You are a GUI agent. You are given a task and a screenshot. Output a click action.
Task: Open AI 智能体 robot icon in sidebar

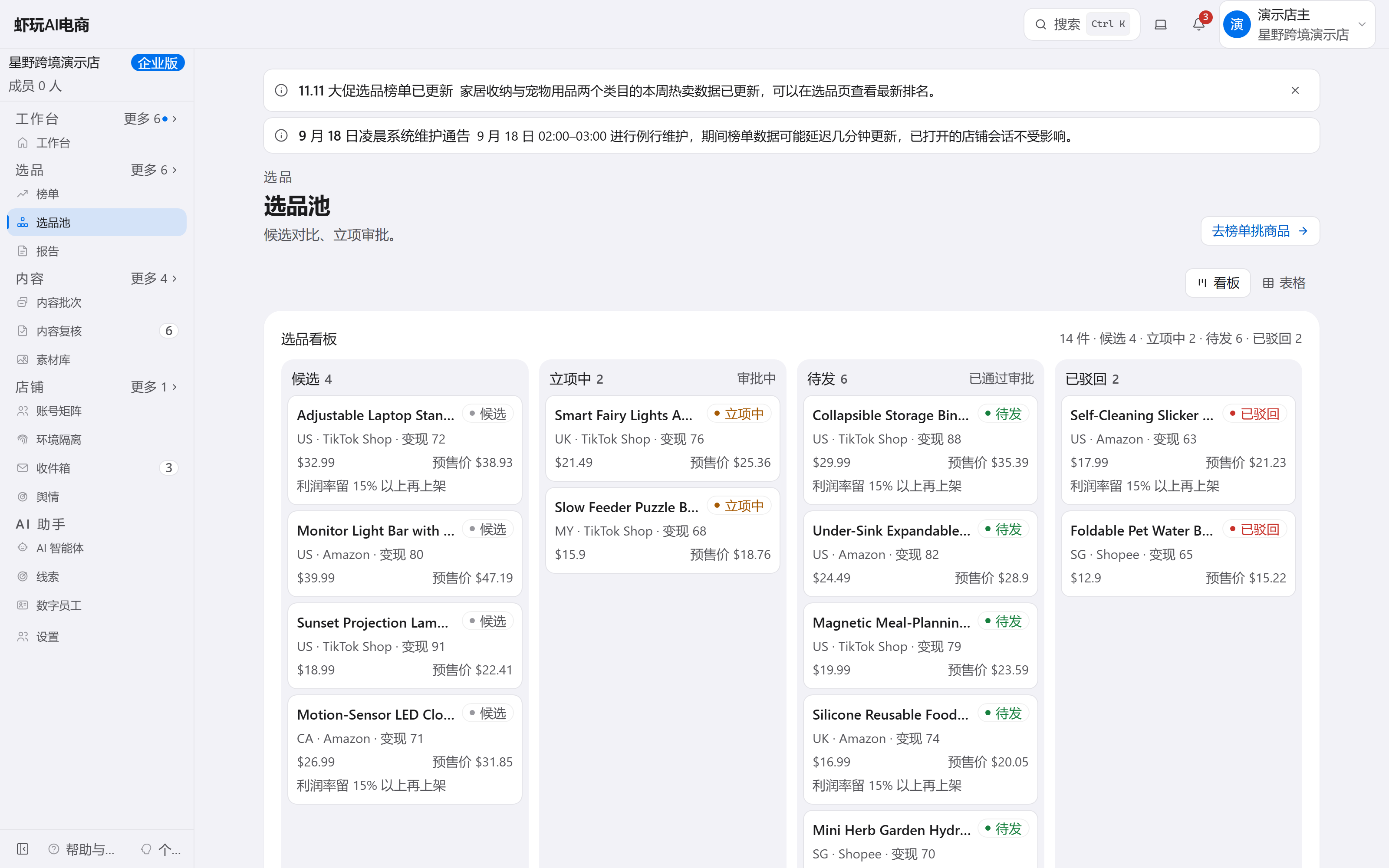pos(23,548)
